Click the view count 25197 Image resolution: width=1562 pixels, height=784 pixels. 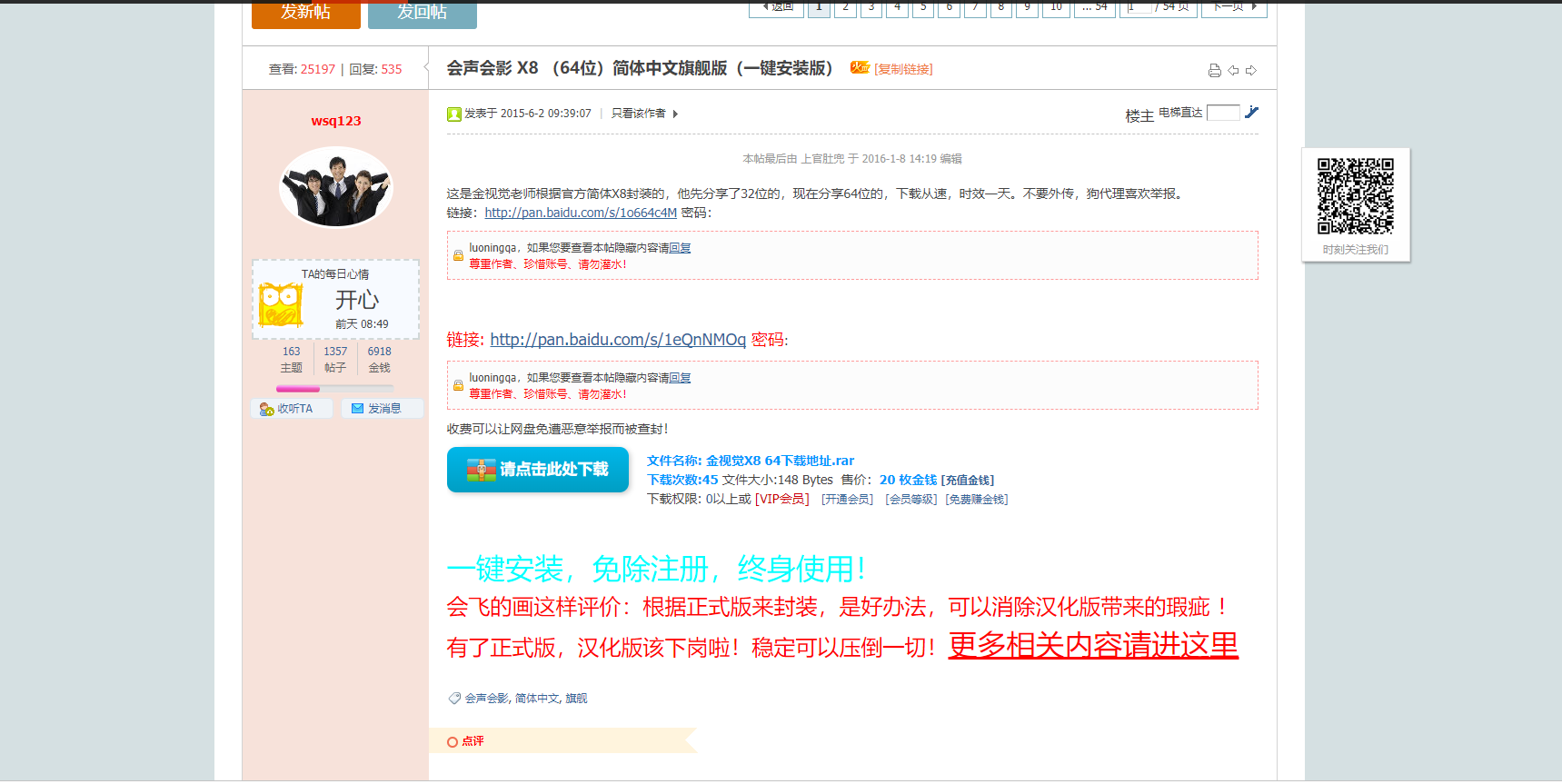(318, 69)
